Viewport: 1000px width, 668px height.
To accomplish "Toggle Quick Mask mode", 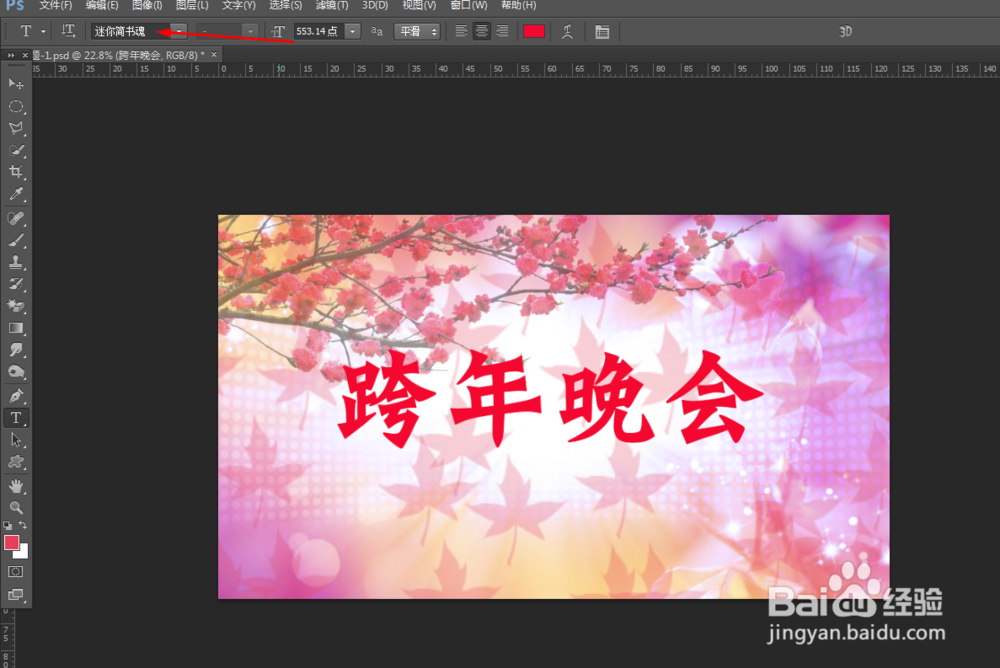I will (x=14, y=571).
